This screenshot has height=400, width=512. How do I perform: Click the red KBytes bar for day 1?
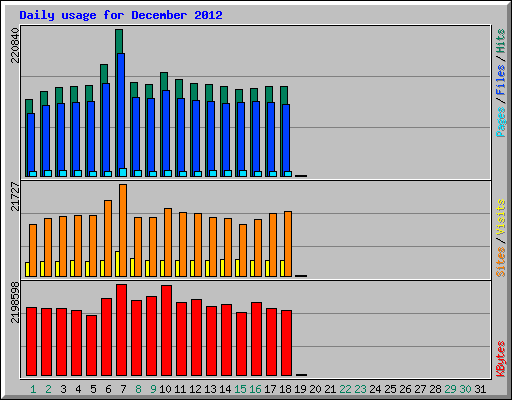(x=31, y=342)
